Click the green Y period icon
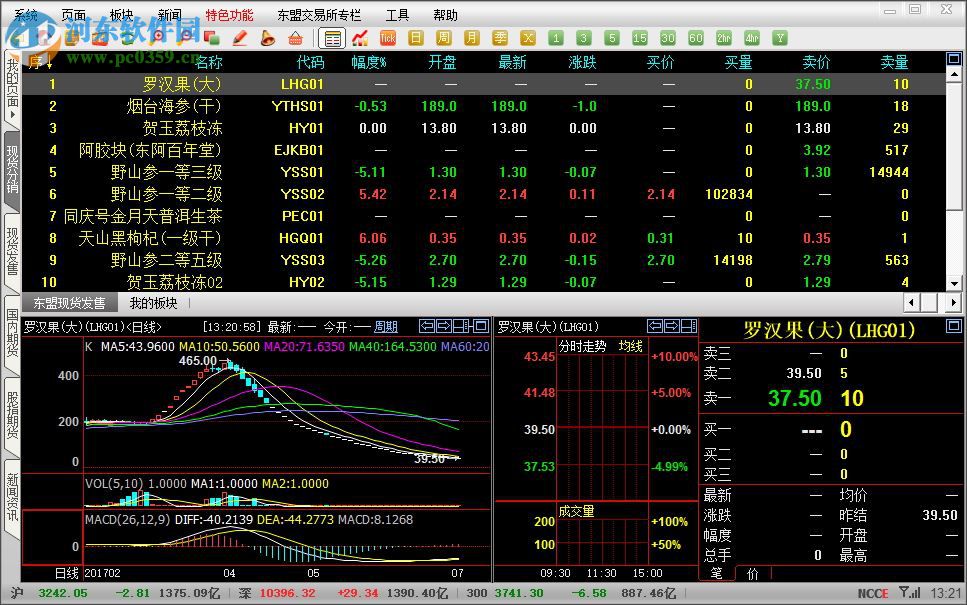Image resolution: width=967 pixels, height=605 pixels. (x=780, y=38)
